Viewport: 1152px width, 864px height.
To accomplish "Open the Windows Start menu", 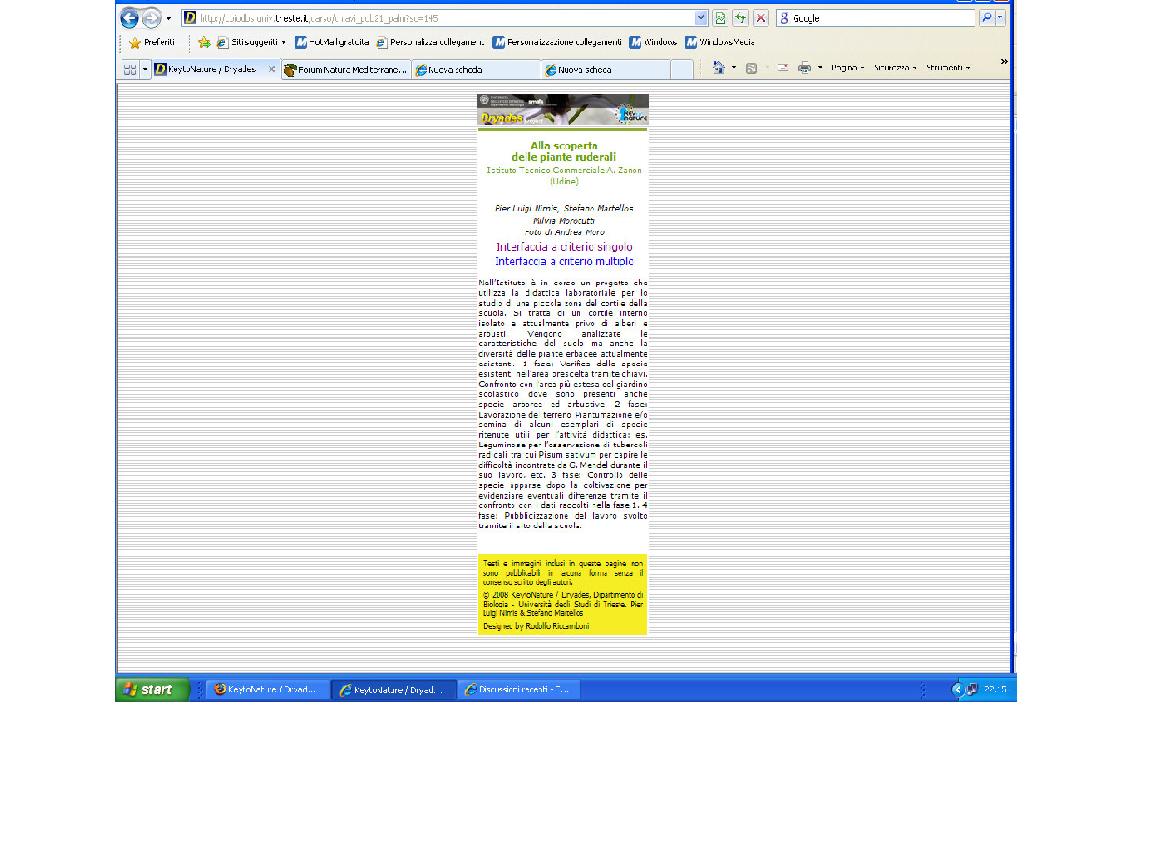I will 152,690.
